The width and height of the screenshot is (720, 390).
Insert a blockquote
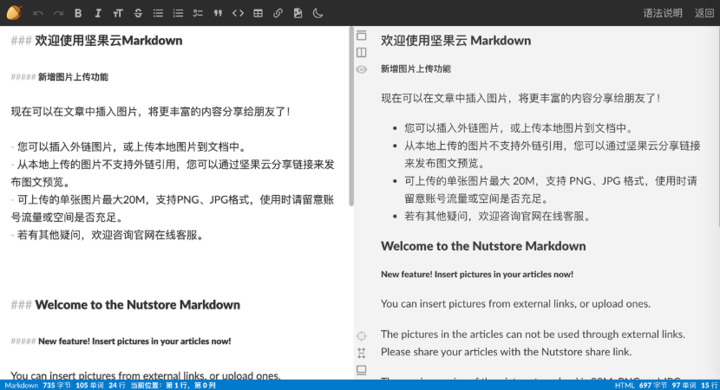coord(218,13)
